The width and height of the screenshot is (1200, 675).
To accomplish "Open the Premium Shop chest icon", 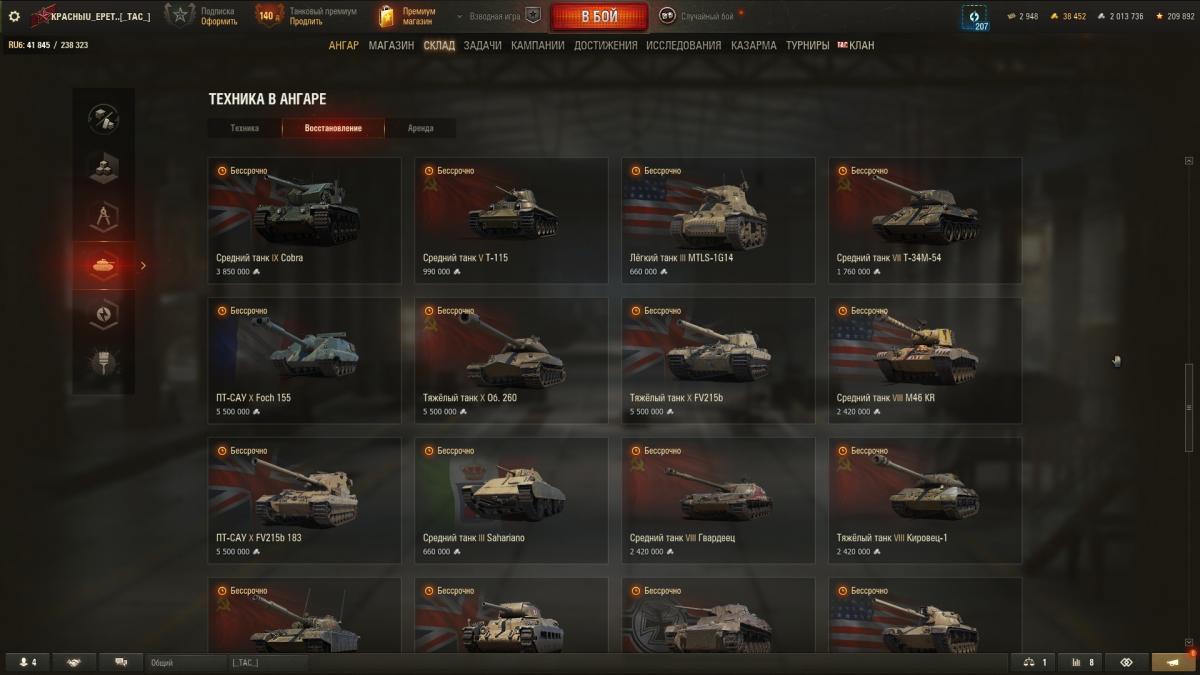I will [x=387, y=16].
